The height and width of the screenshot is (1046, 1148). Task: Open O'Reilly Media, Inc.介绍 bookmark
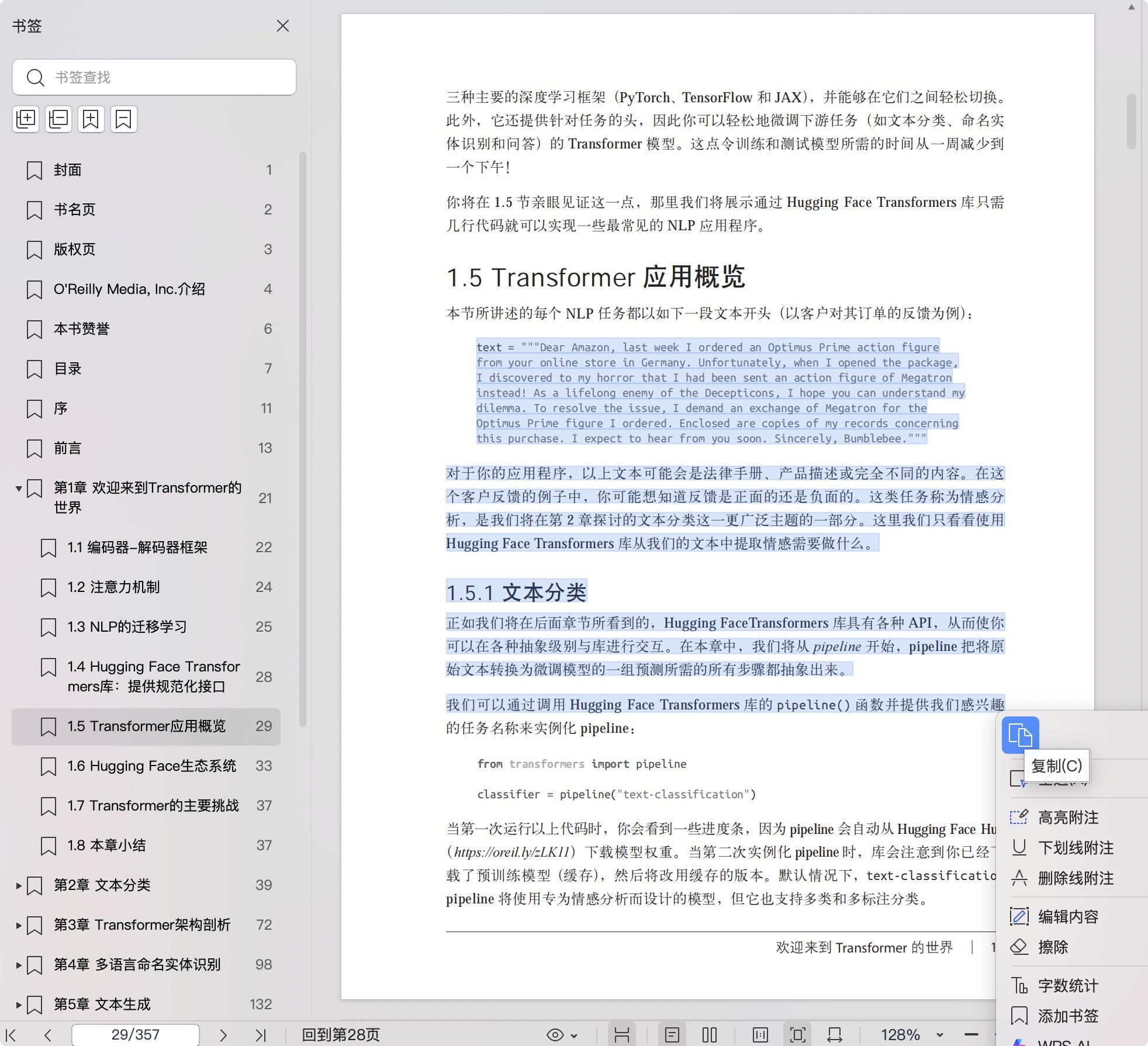(x=146, y=289)
